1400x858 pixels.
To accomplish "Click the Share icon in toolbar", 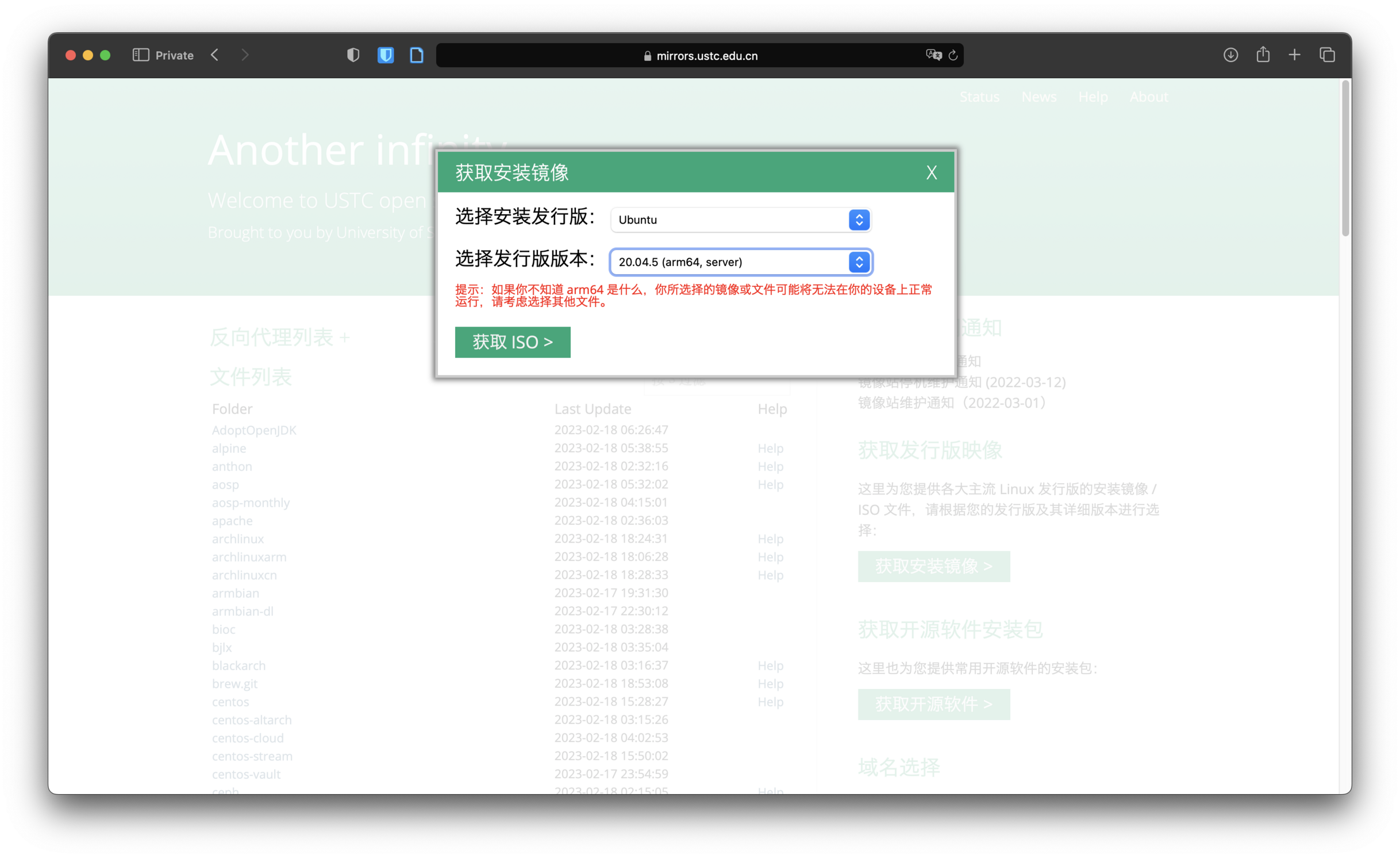I will tap(1263, 55).
